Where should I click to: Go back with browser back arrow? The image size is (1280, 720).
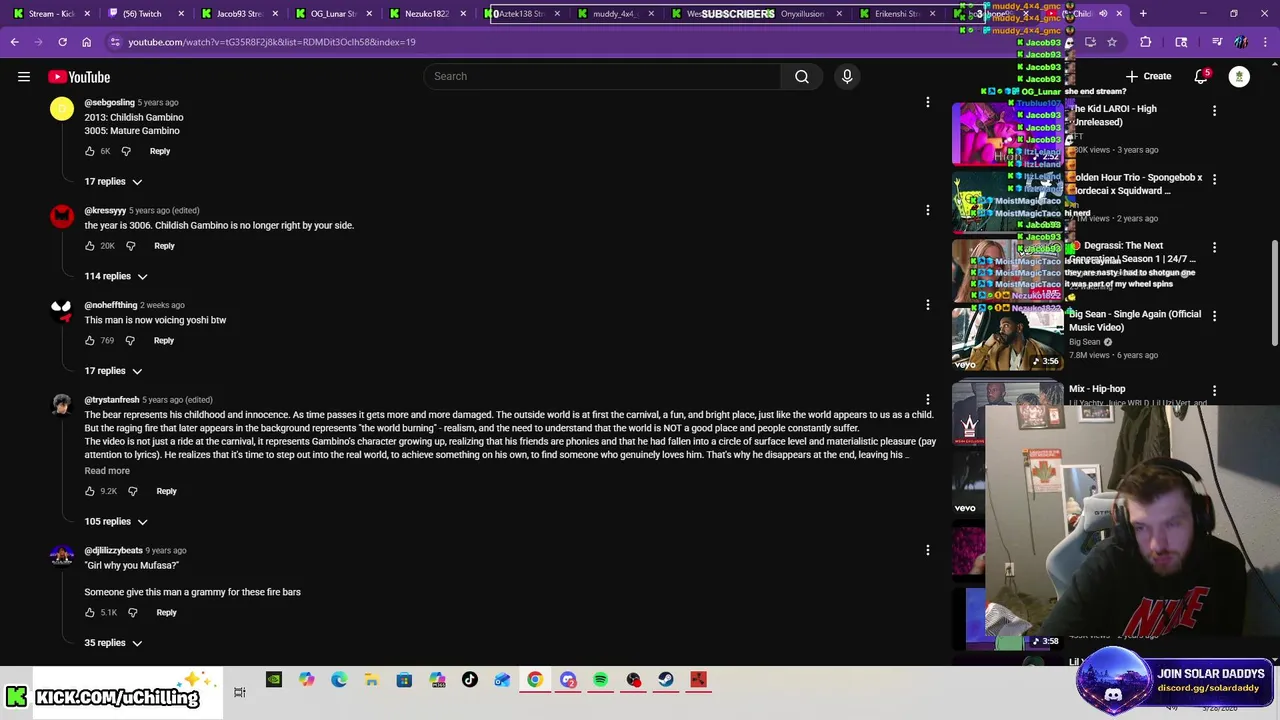[14, 42]
